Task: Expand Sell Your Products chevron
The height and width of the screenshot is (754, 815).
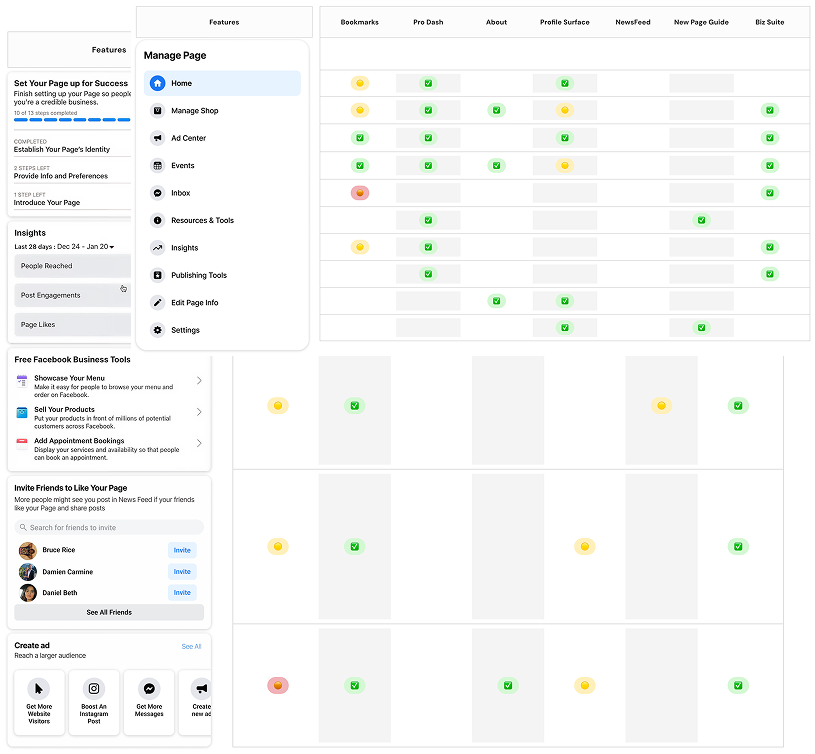Action: tap(199, 412)
